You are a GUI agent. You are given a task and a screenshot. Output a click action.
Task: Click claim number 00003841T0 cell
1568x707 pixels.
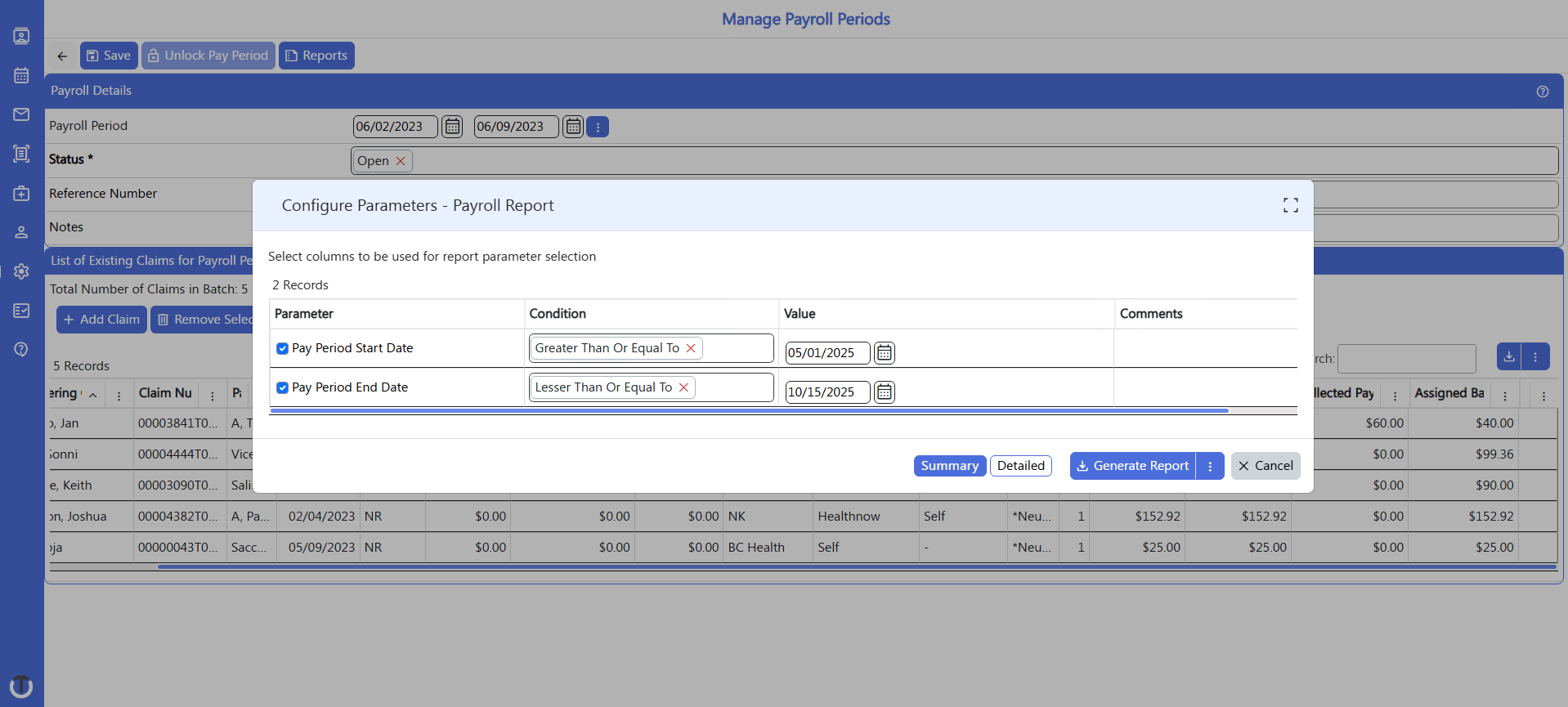(x=180, y=423)
